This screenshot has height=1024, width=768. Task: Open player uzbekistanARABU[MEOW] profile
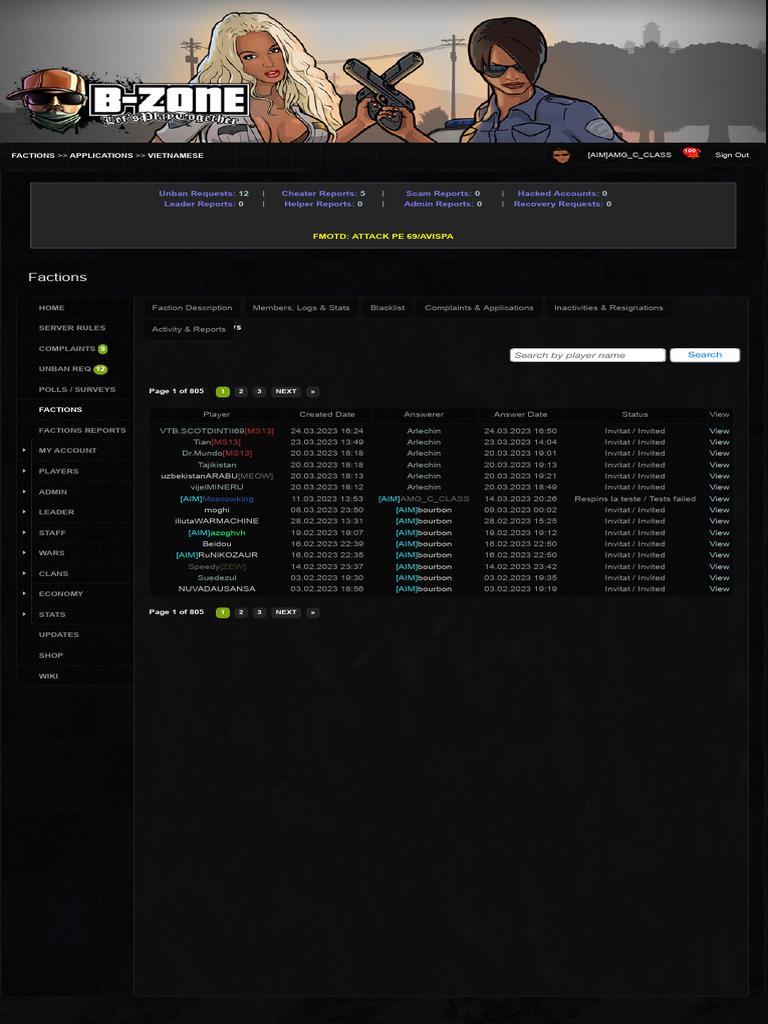click(x=217, y=476)
